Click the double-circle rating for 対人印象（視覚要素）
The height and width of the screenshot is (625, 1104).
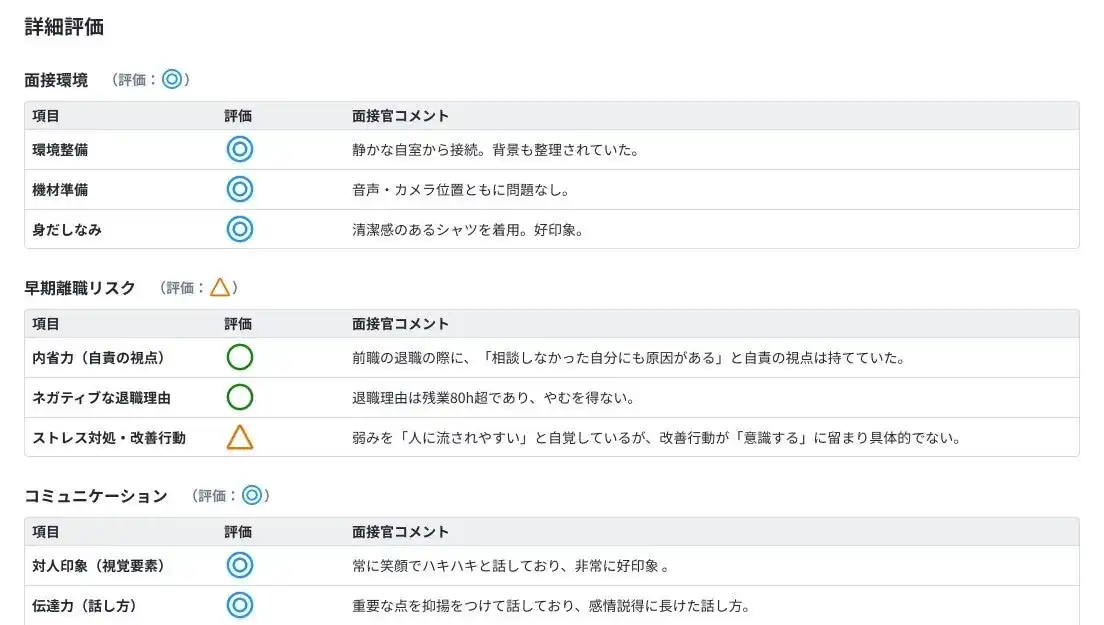239,566
